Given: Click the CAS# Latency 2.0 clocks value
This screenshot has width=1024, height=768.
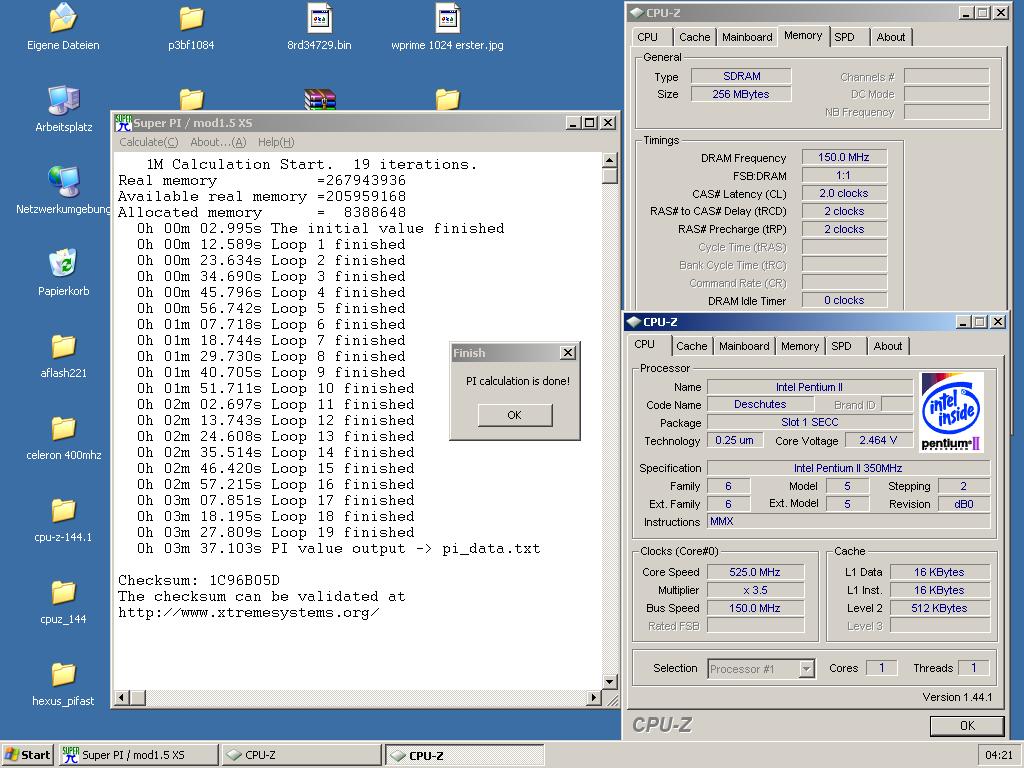Looking at the screenshot, I should pyautogui.click(x=844, y=193).
